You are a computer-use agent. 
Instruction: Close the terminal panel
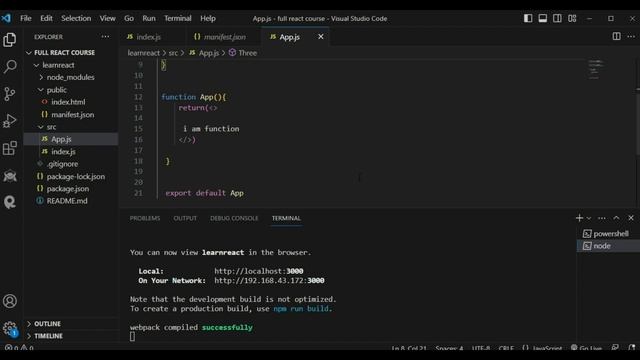click(631, 218)
